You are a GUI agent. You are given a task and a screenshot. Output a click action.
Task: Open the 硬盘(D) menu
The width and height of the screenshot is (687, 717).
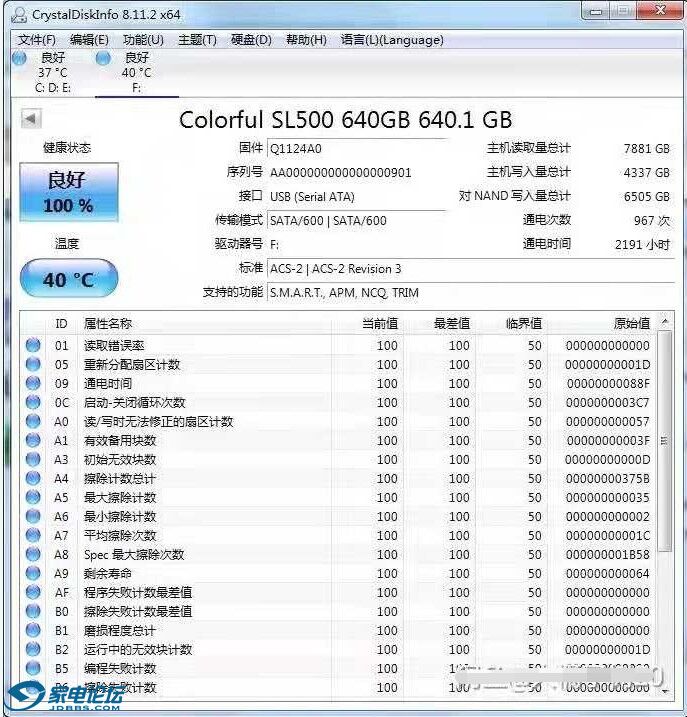tap(251, 40)
